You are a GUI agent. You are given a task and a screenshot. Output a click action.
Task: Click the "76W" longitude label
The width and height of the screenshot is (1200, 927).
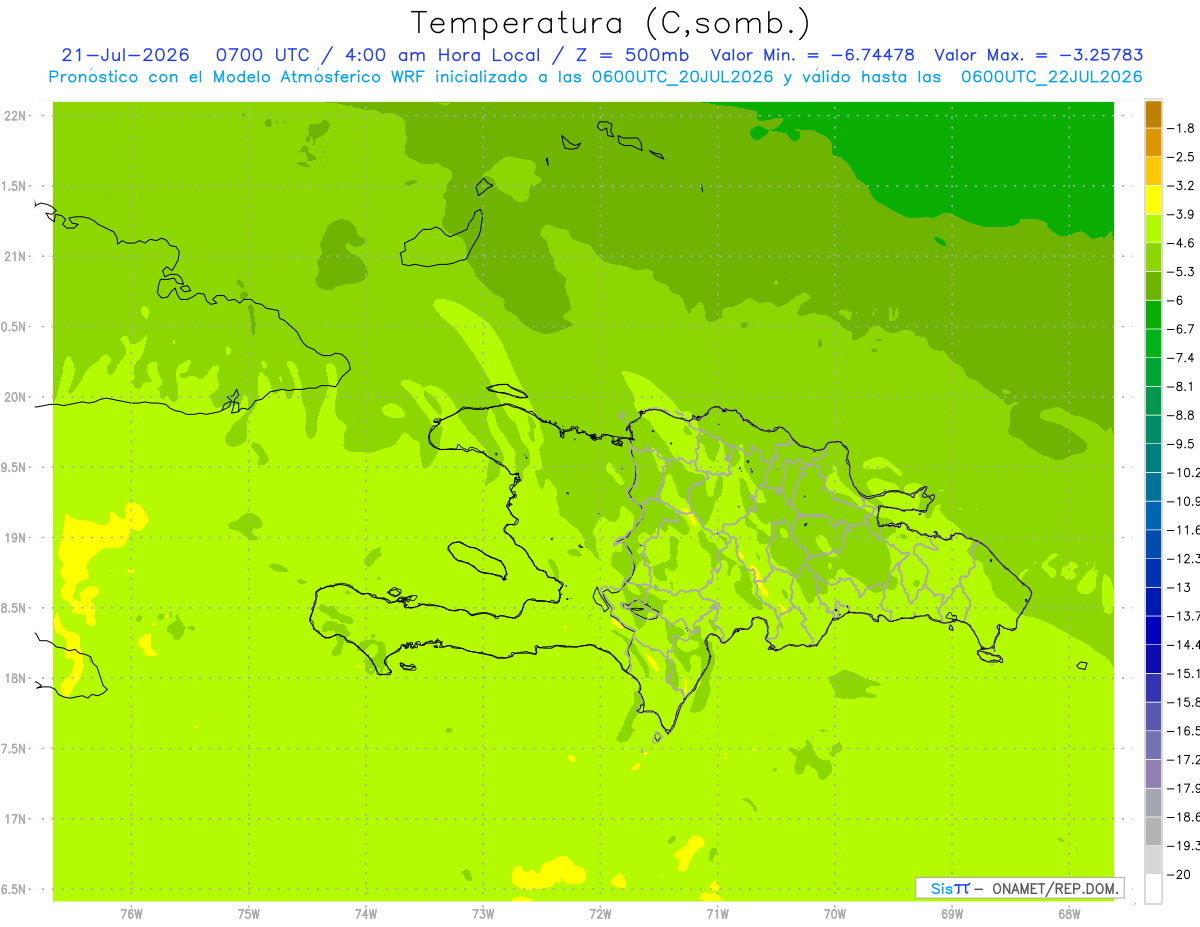[x=131, y=913]
